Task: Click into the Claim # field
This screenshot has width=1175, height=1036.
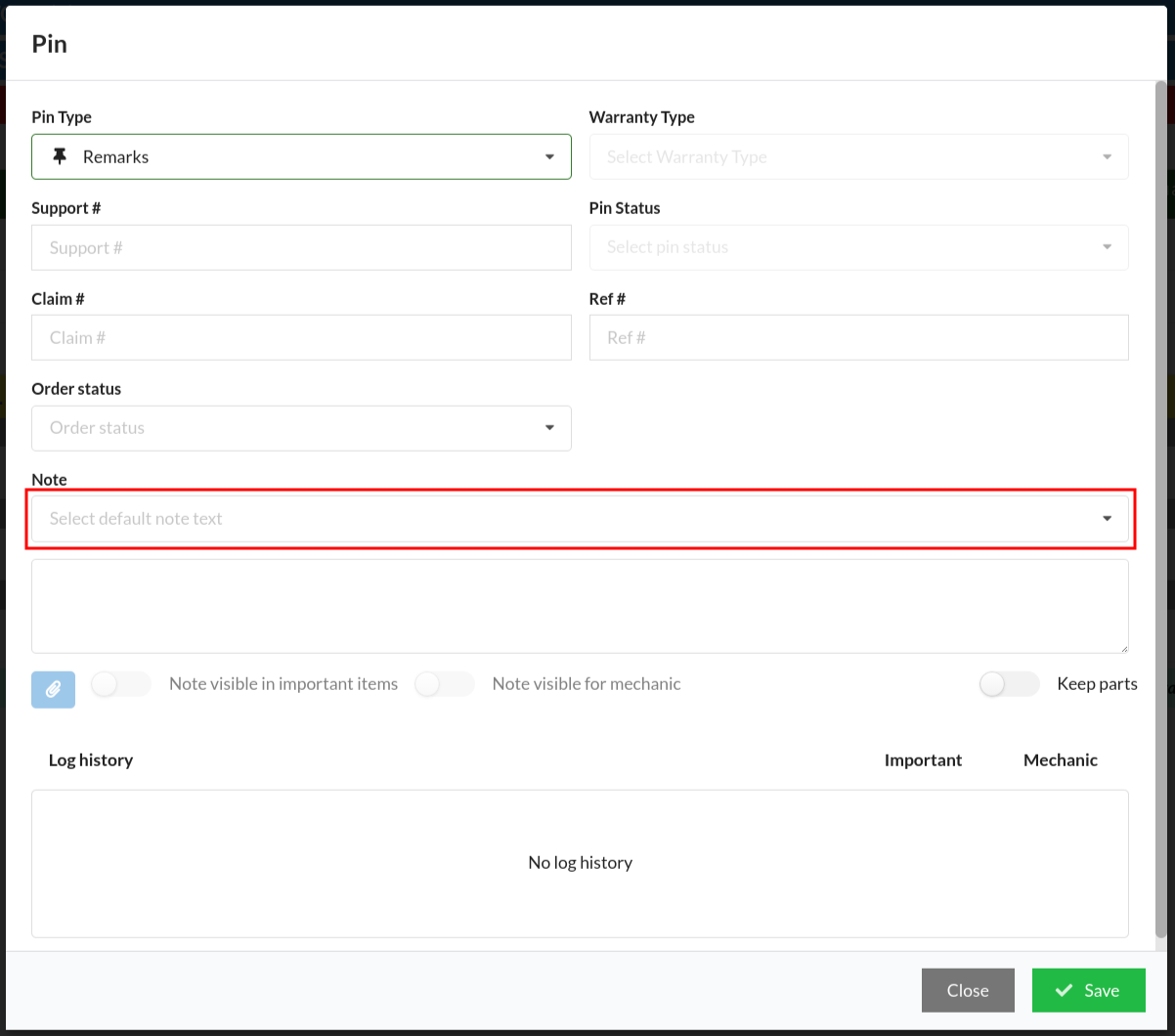Action: 301,338
